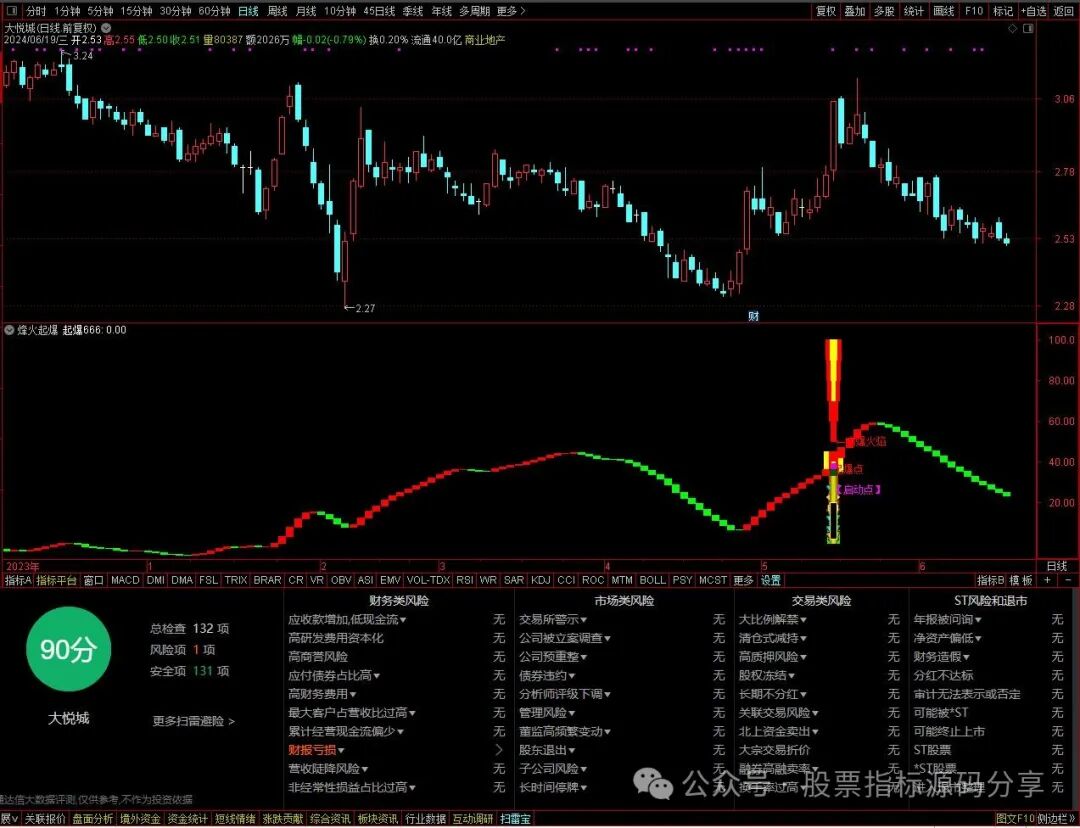The height and width of the screenshot is (828, 1080).
Task: Open the 短线情绪 bottom tab
Action: click(x=236, y=819)
